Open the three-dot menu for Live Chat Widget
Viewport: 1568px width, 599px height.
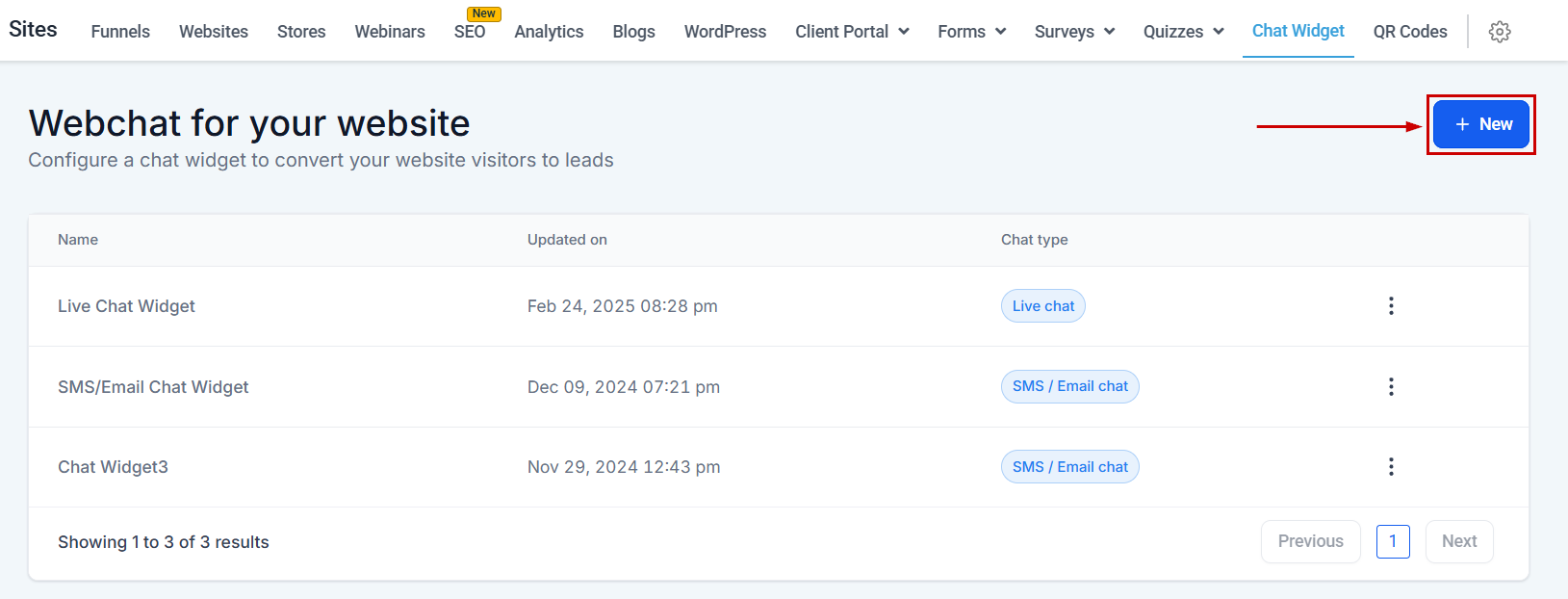click(x=1391, y=306)
